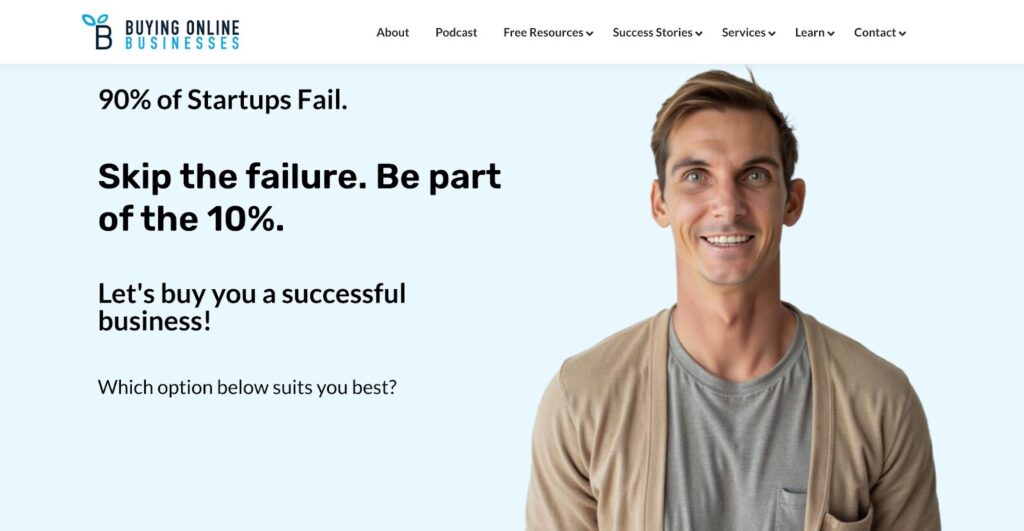Open the Contact menu
1024x531 pixels.
(x=875, y=33)
